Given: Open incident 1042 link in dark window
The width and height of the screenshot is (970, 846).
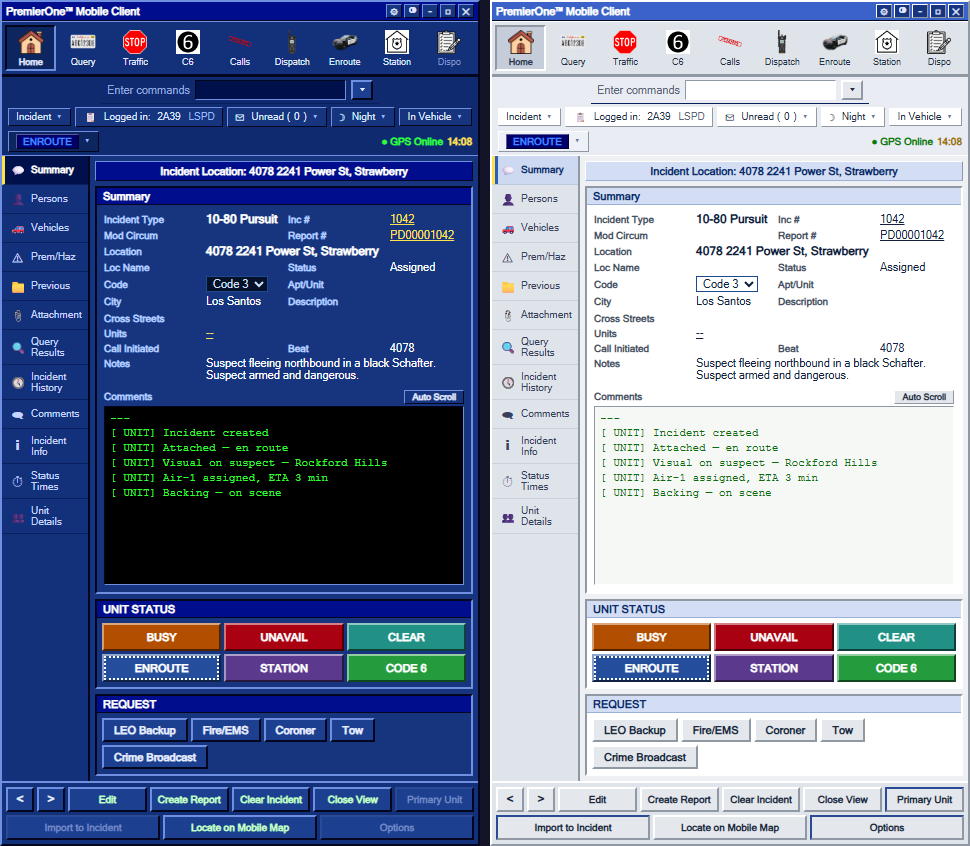Looking at the screenshot, I should click(x=402, y=219).
